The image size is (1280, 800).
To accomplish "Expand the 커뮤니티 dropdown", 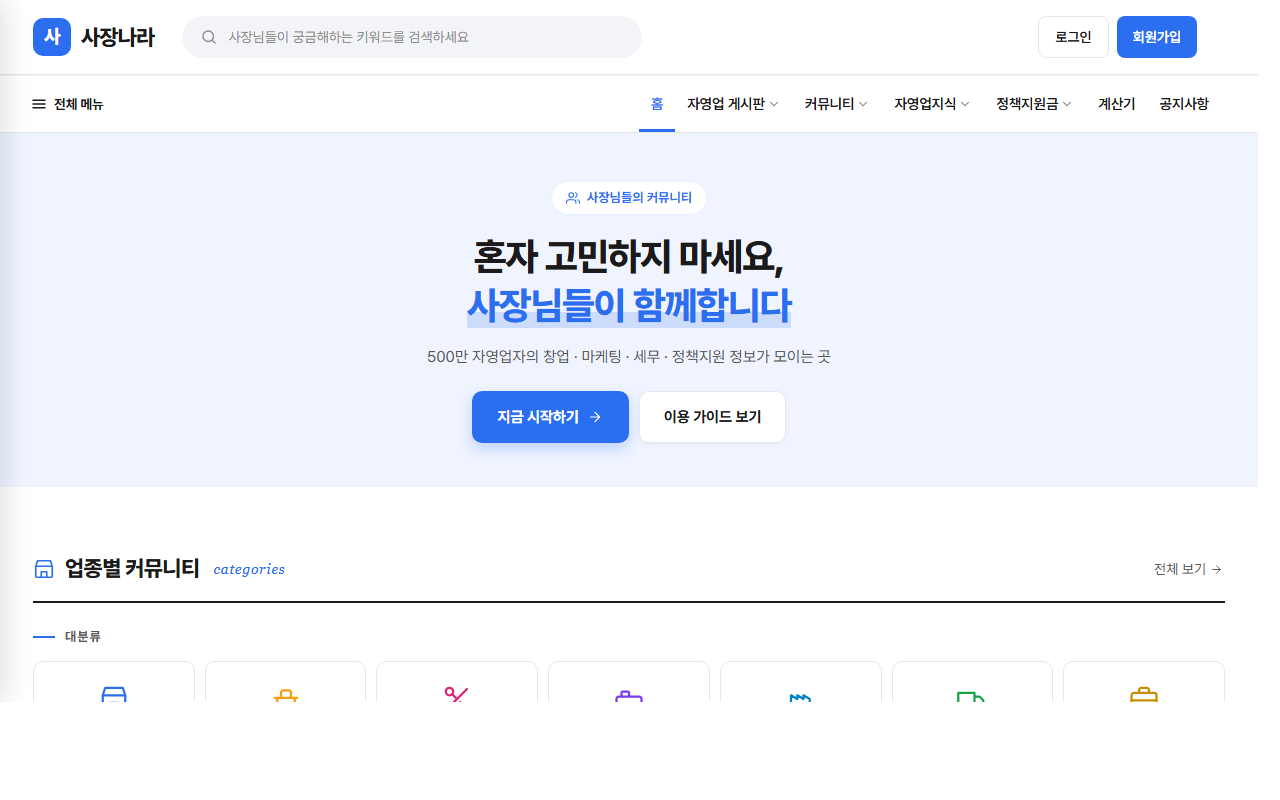I will pyautogui.click(x=834, y=103).
